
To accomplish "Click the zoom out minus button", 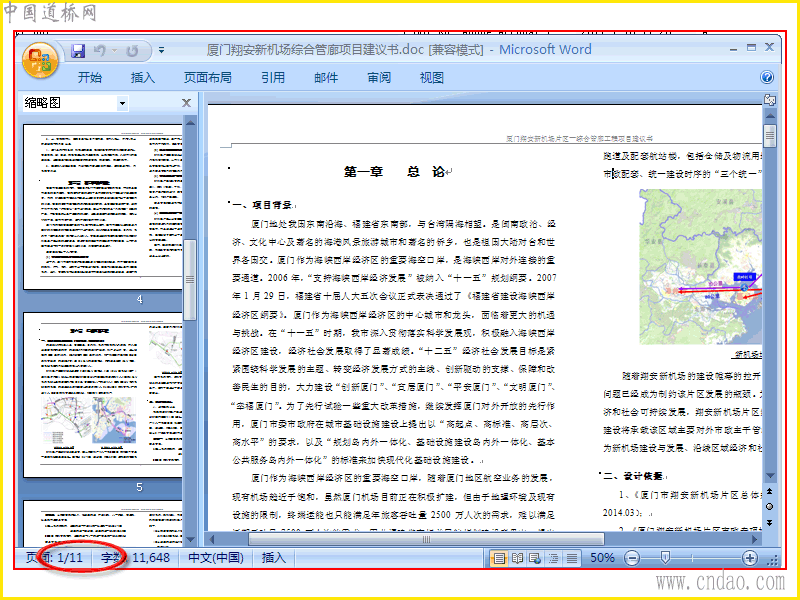I will pyautogui.click(x=632, y=558).
